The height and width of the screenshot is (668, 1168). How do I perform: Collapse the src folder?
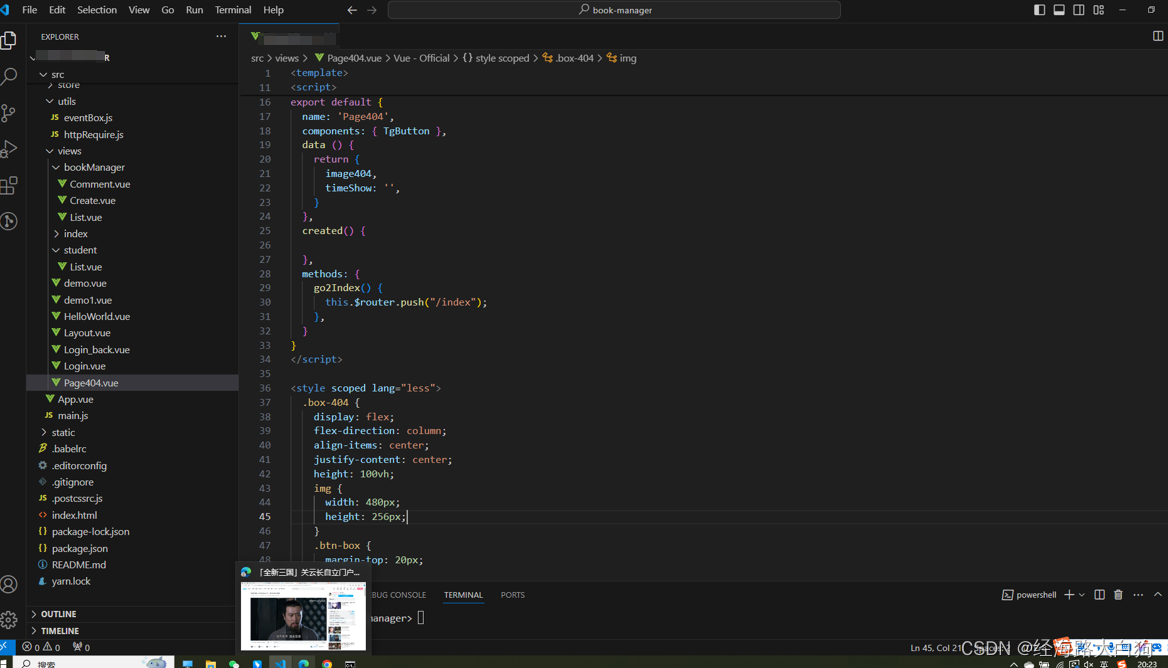(x=43, y=74)
